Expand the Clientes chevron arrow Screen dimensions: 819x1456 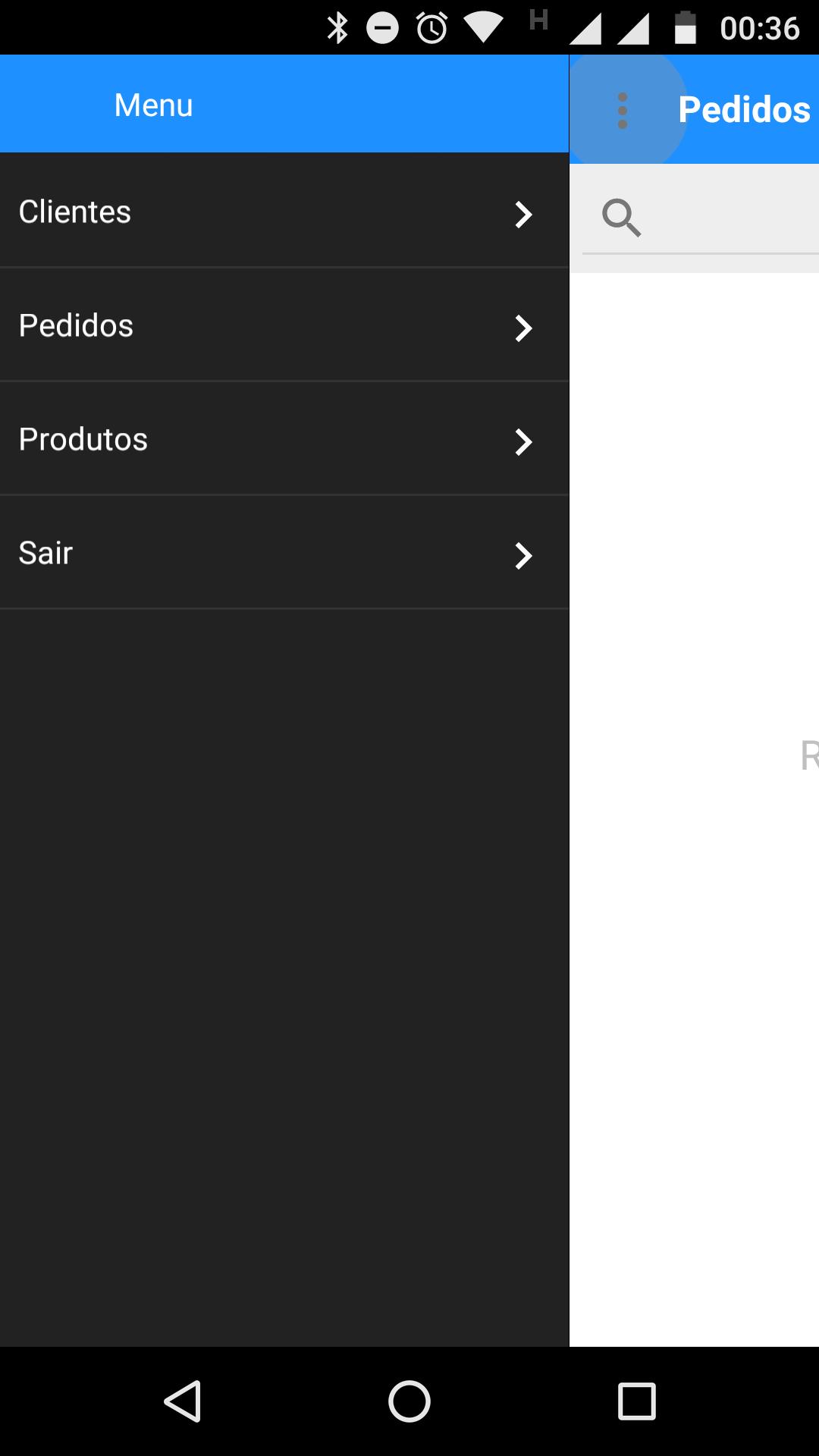pyautogui.click(x=523, y=215)
